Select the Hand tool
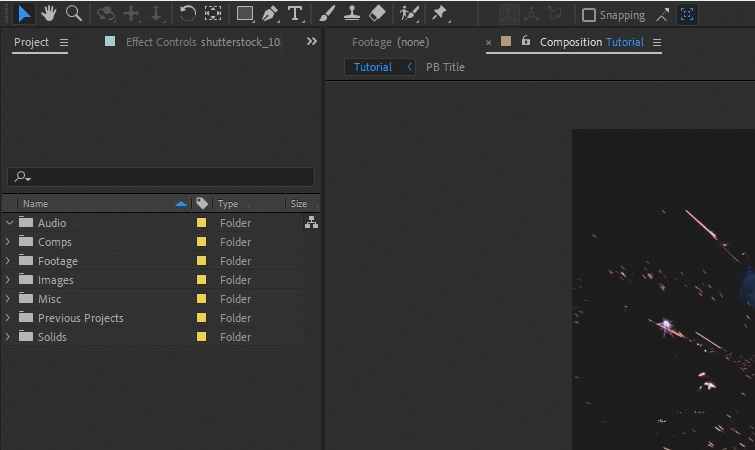755x450 pixels. pyautogui.click(x=48, y=14)
